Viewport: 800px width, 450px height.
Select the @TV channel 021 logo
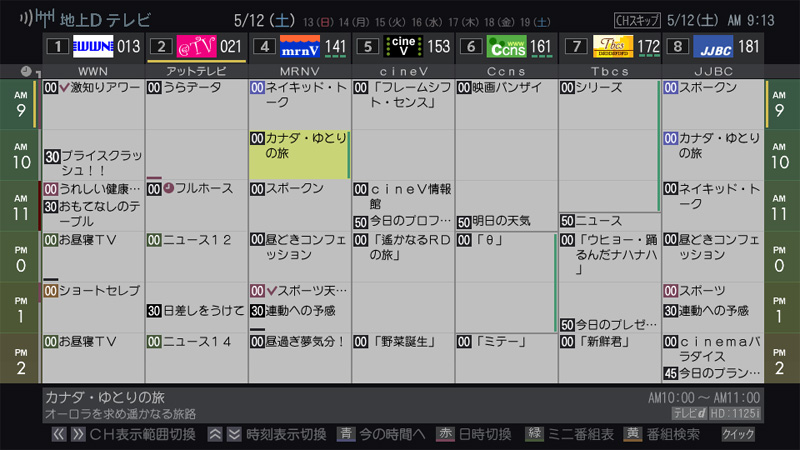point(196,46)
